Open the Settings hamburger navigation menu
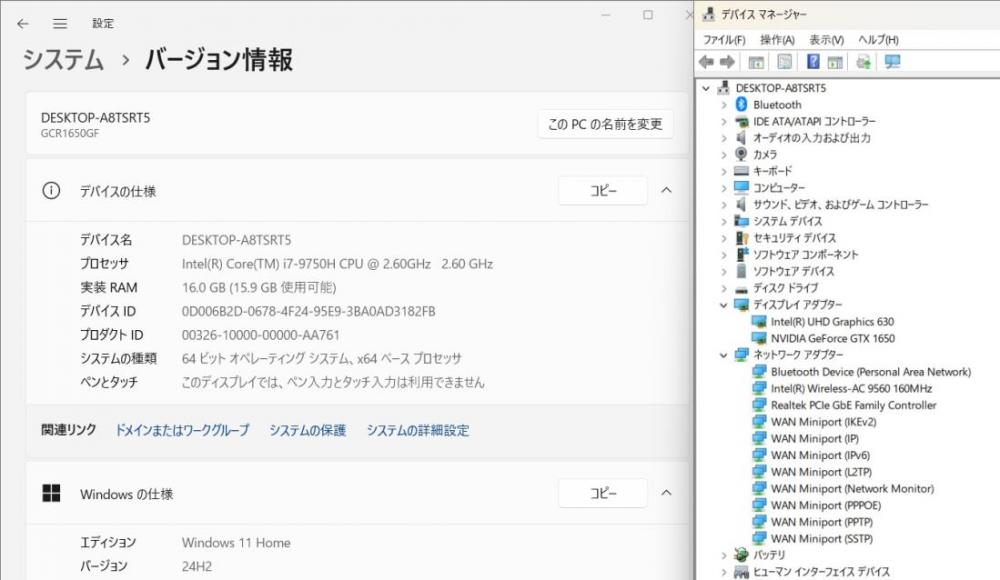Image resolution: width=1000 pixels, height=580 pixels. point(60,24)
